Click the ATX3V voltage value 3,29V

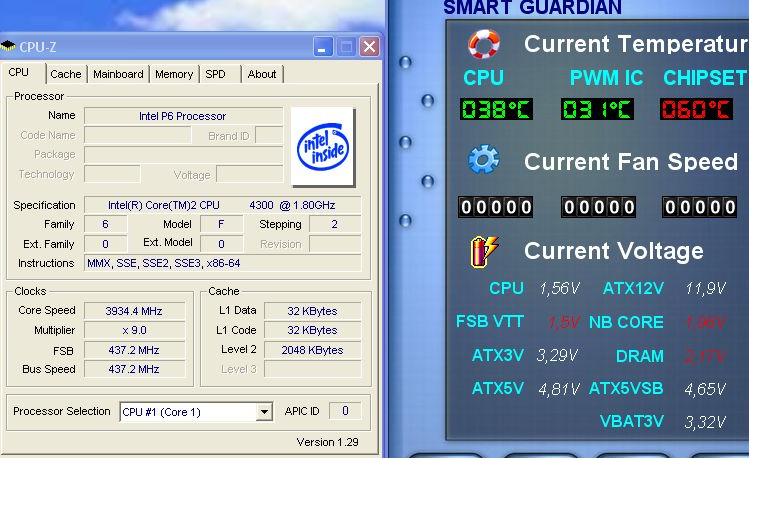pyautogui.click(x=557, y=355)
